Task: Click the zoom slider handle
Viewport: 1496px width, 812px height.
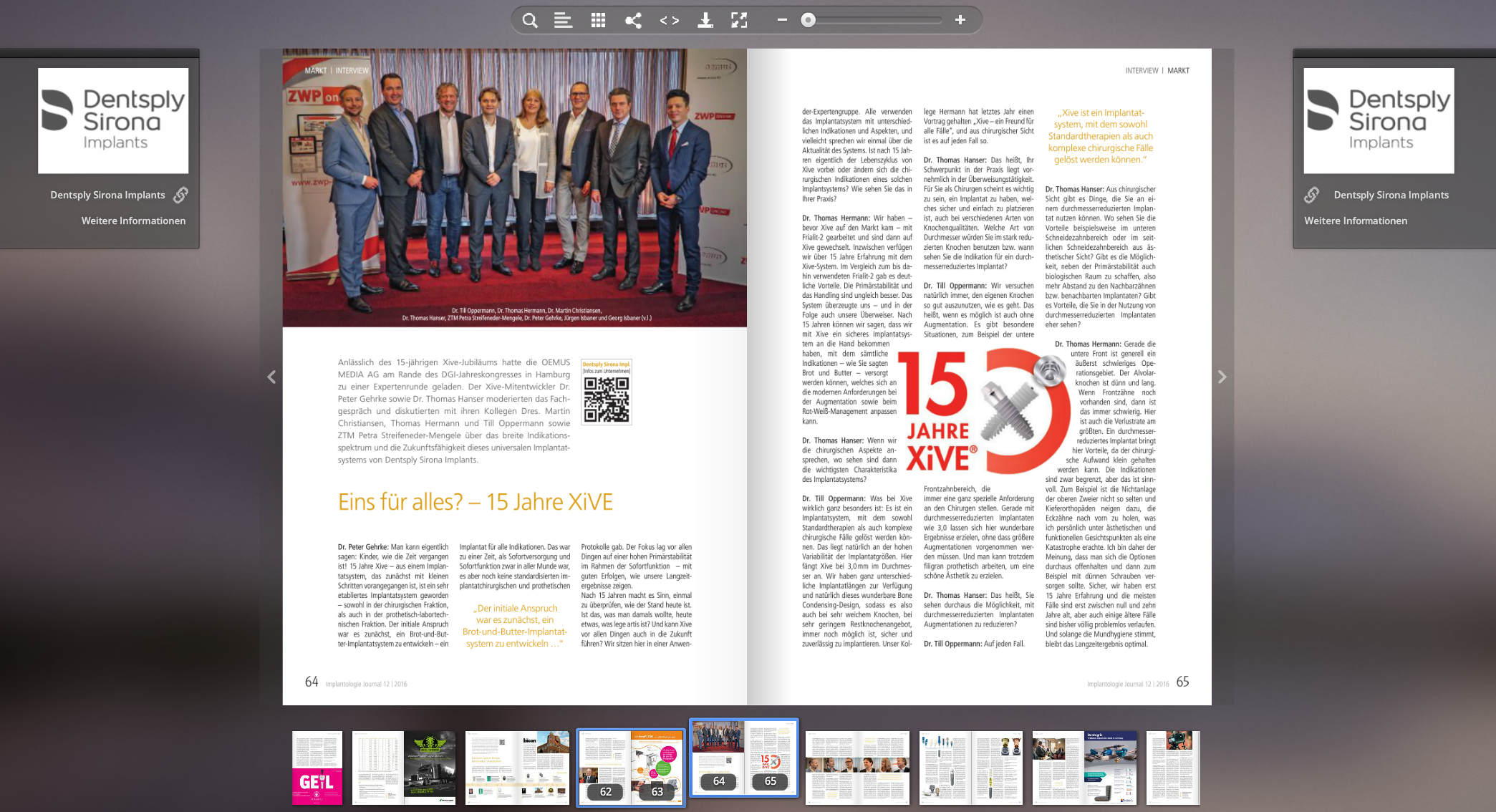Action: pos(809,20)
